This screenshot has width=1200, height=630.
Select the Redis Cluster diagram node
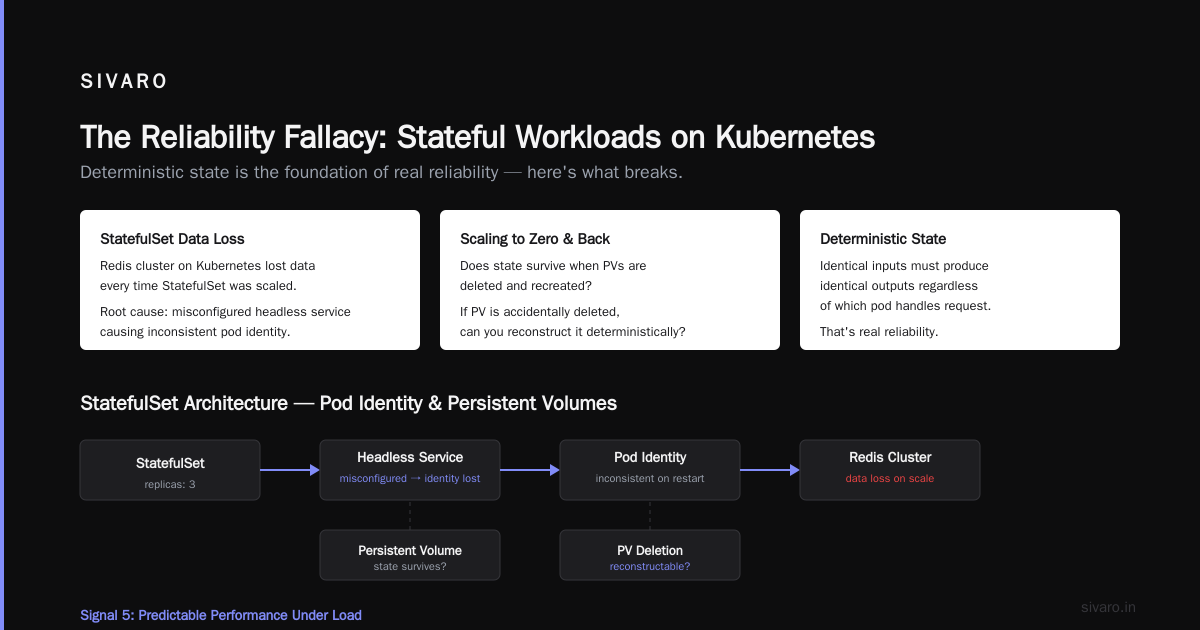890,470
